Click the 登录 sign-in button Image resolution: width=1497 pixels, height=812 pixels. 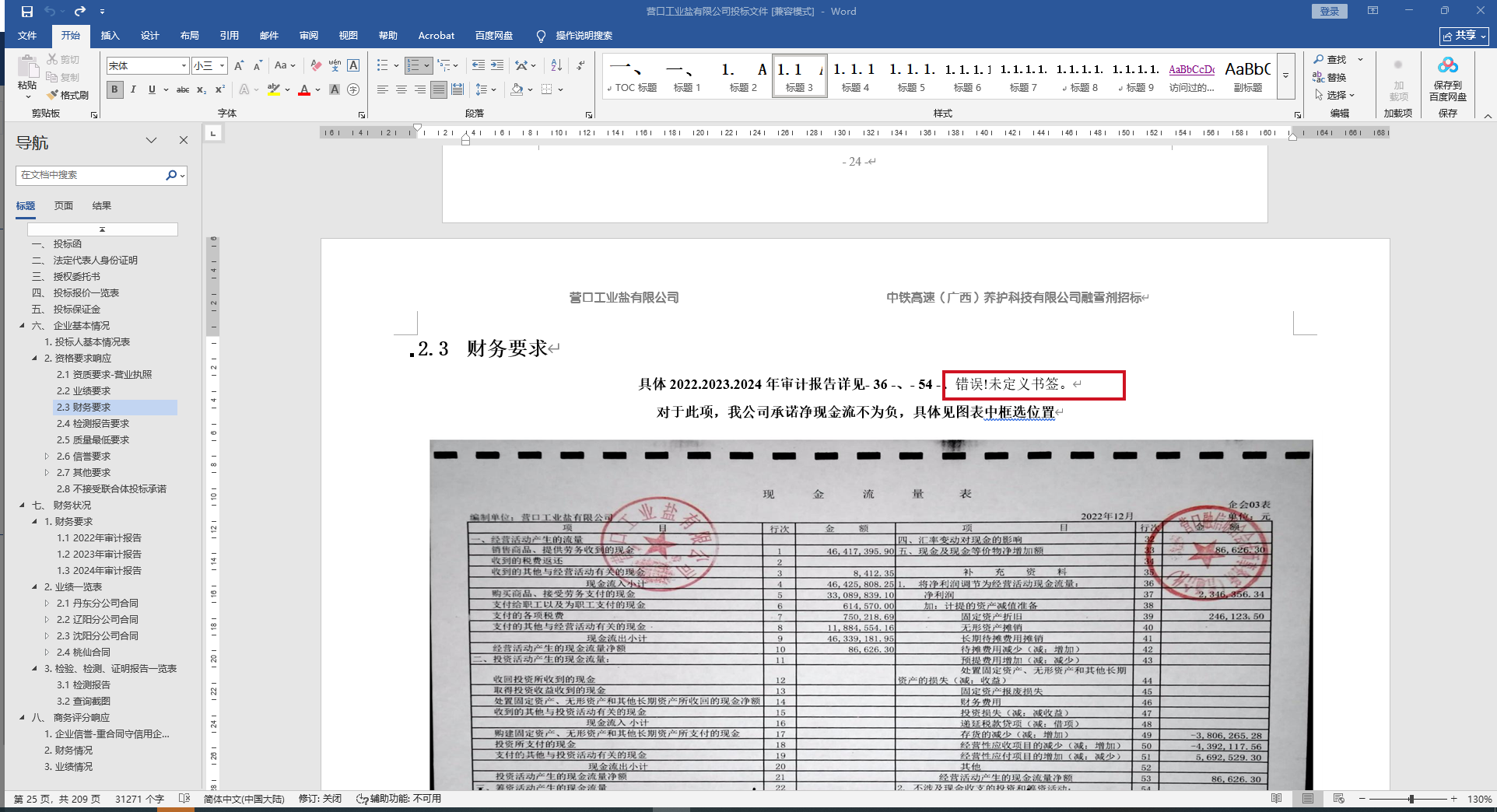click(x=1330, y=11)
